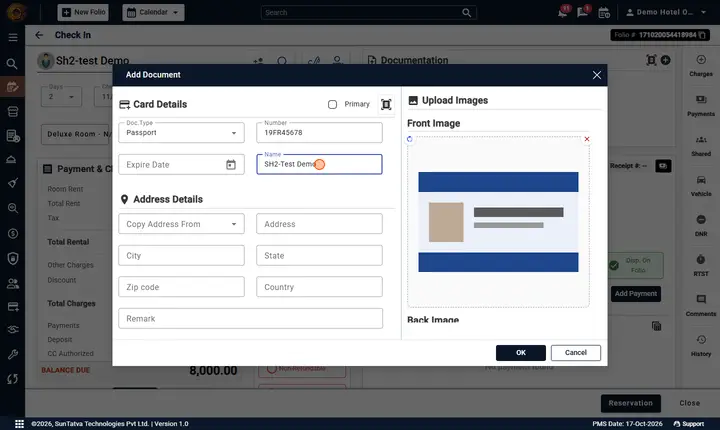
Task: Click the Reservation button at bottom
Action: coord(630,403)
